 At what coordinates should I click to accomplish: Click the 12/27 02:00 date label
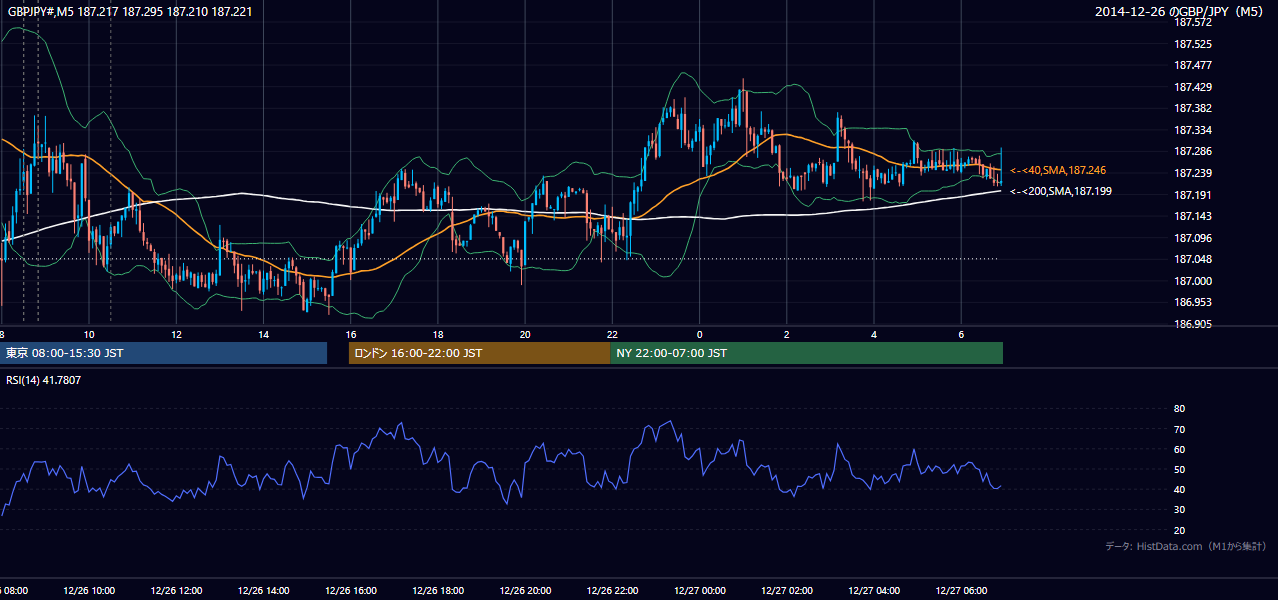pos(787,591)
